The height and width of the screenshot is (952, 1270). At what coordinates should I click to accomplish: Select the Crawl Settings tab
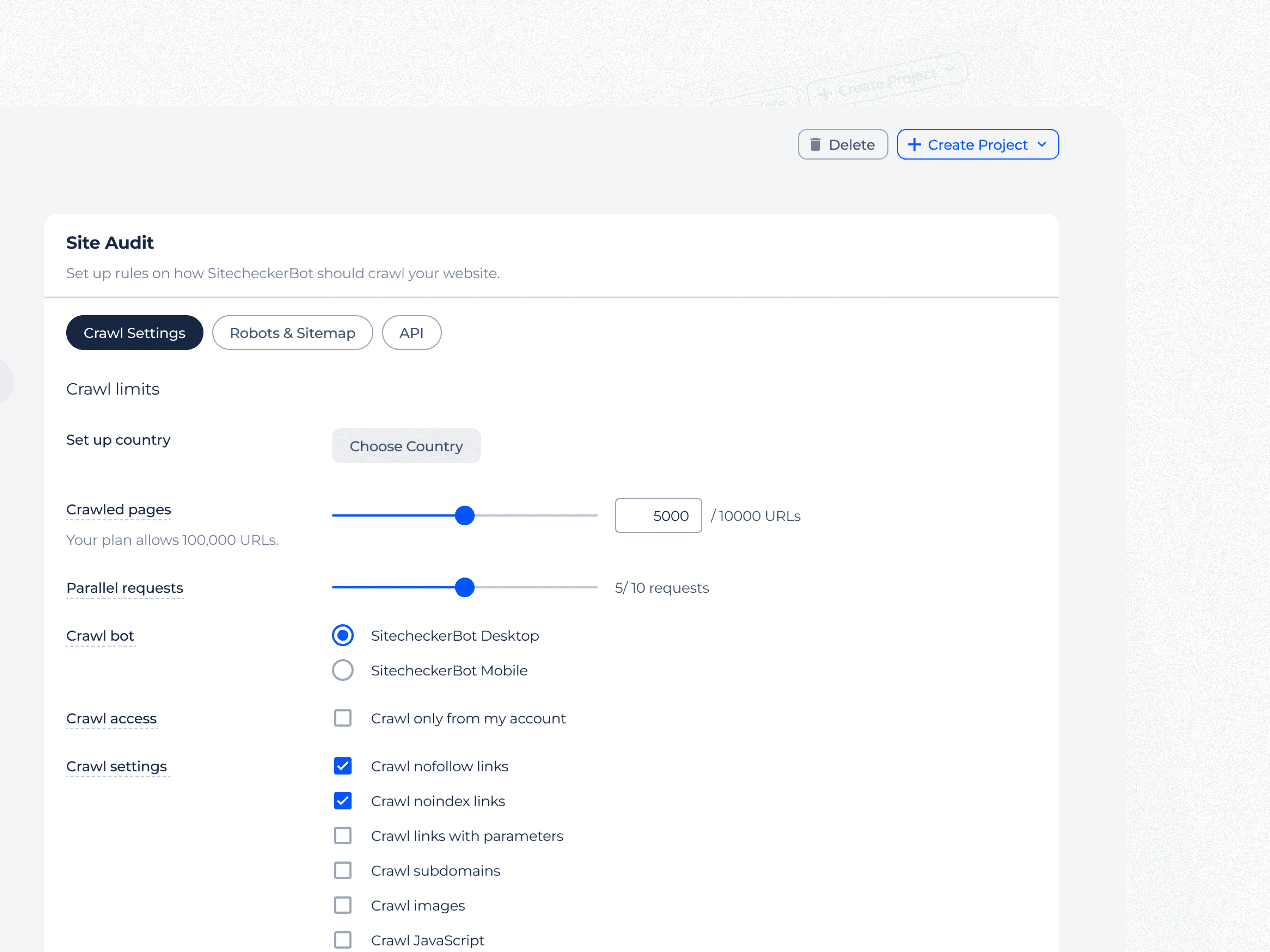click(134, 333)
